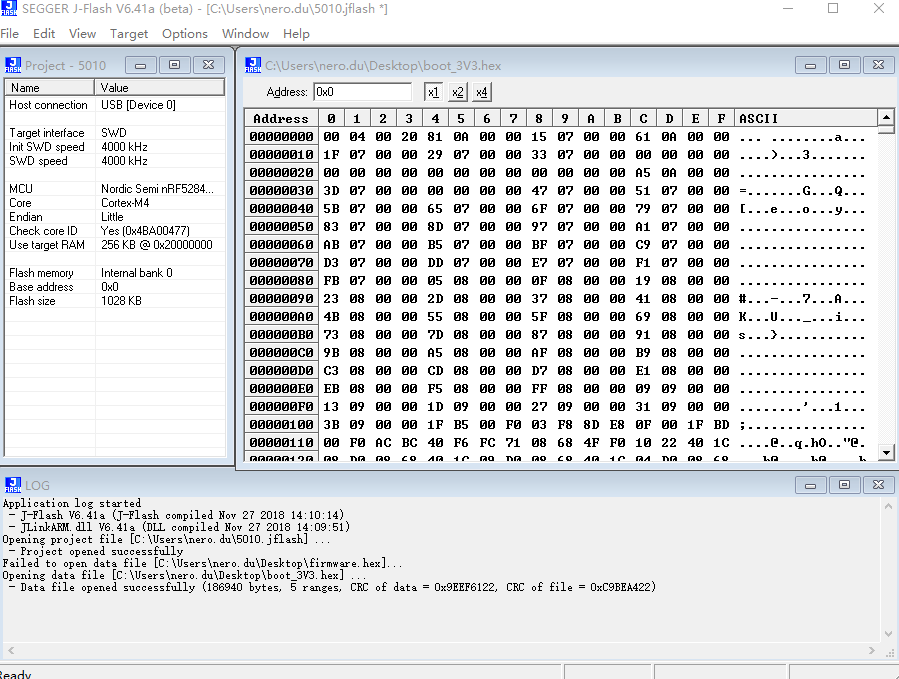Select the MCU Nordic Semi row
This screenshot has height=679, width=899.
coord(115,189)
